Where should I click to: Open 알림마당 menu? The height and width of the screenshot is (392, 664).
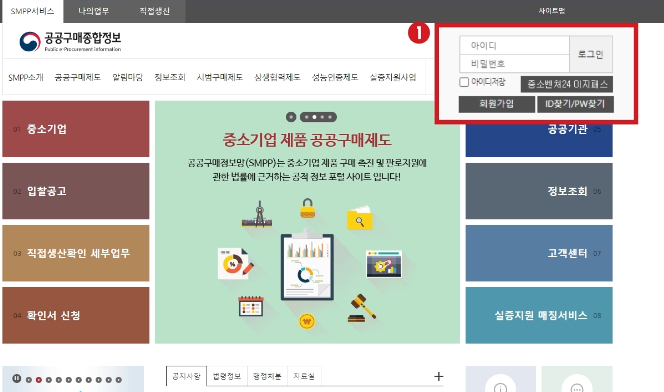pos(127,77)
